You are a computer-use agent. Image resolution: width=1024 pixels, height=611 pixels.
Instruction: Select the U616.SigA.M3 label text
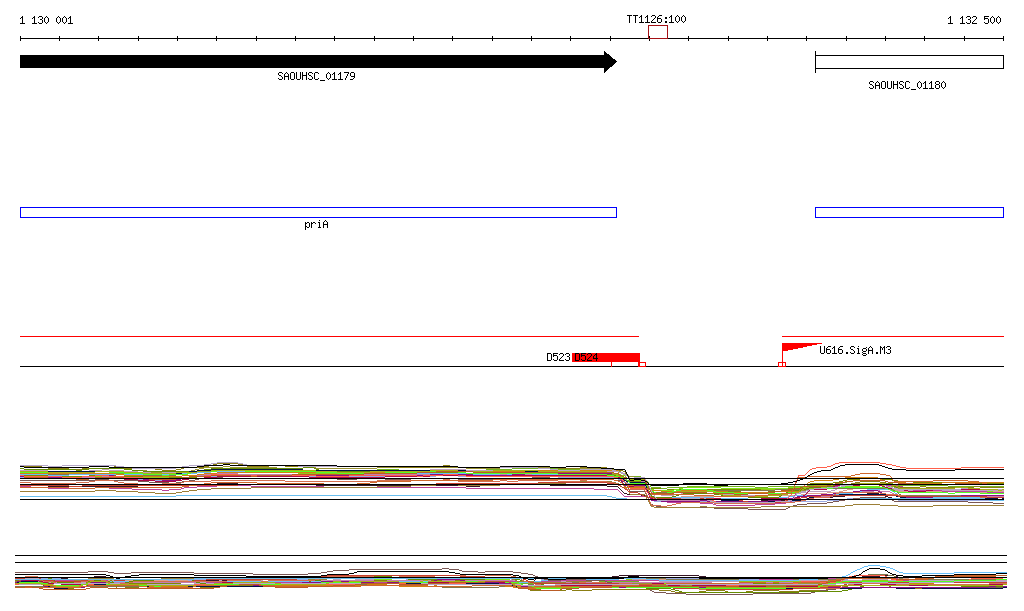[855, 351]
